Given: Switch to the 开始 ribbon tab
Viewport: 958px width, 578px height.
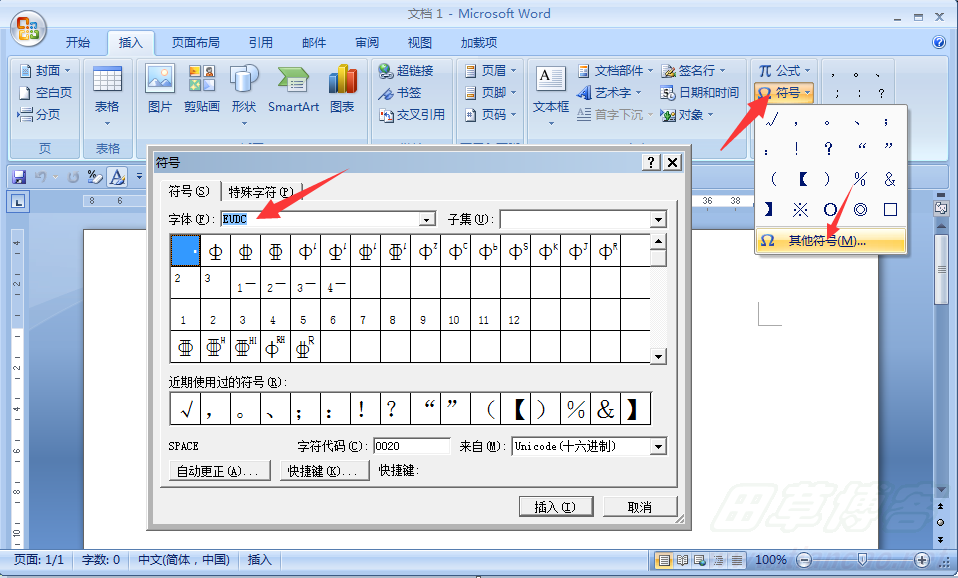Looking at the screenshot, I should pos(78,42).
